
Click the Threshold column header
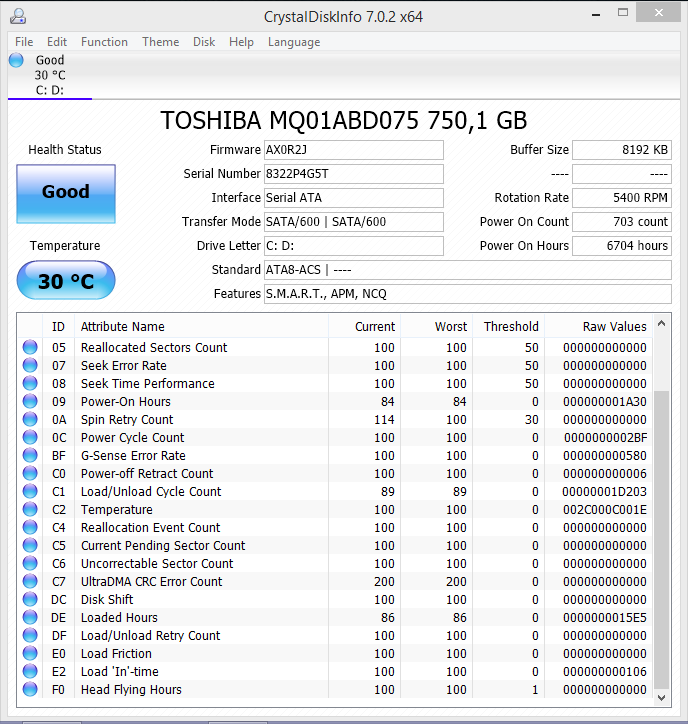pos(508,326)
